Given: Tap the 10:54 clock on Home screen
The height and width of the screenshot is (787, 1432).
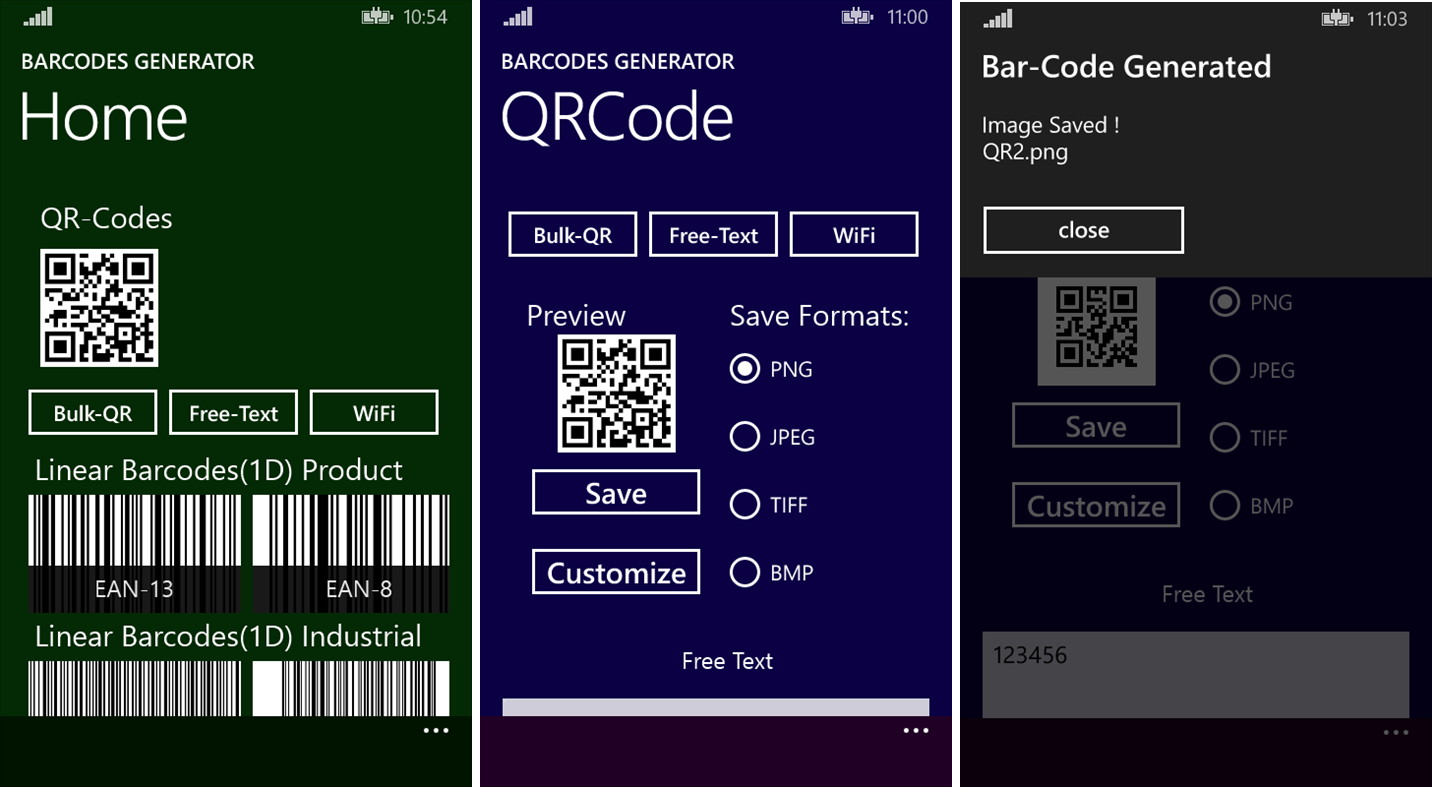Looking at the screenshot, I should pos(425,17).
